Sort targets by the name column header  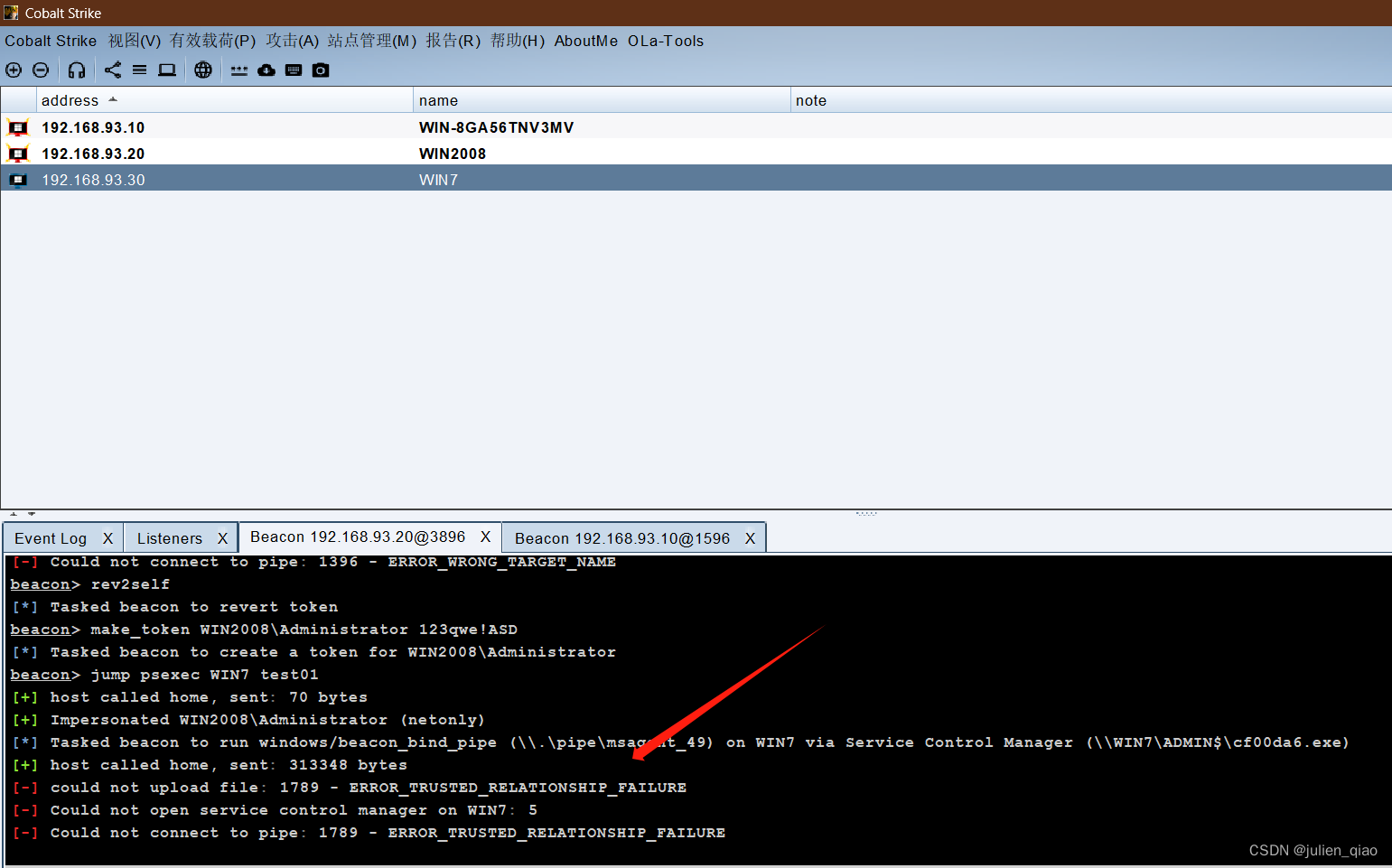click(x=602, y=100)
